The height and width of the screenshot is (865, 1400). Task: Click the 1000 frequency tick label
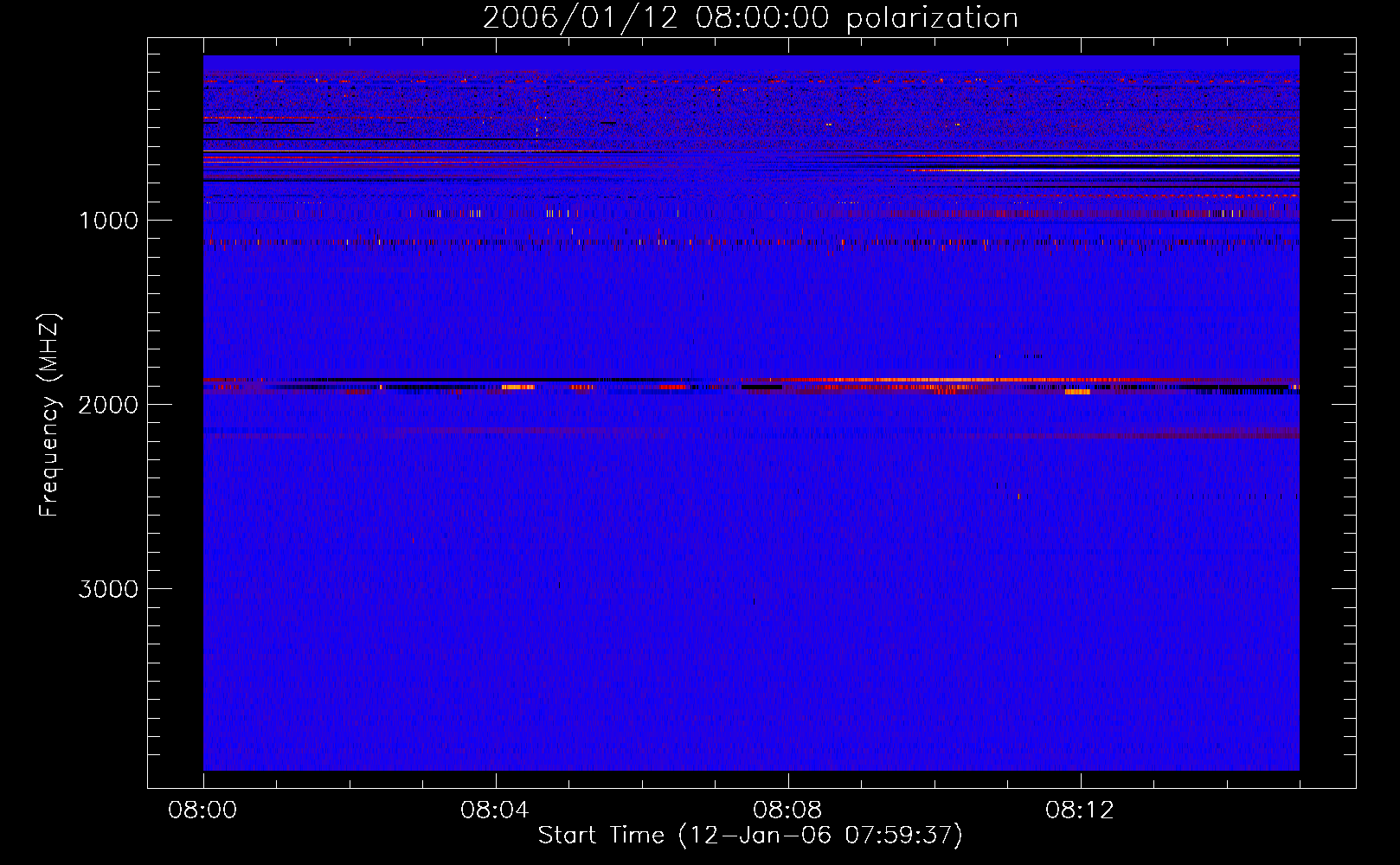click(x=109, y=221)
